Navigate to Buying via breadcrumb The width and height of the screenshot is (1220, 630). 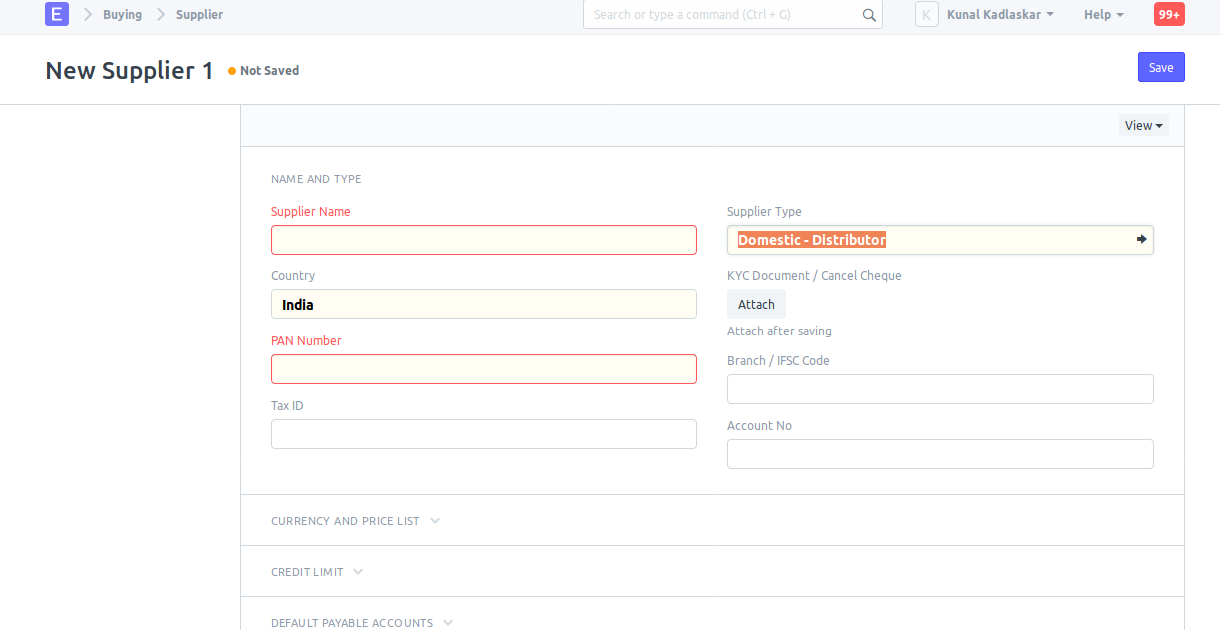(x=122, y=14)
